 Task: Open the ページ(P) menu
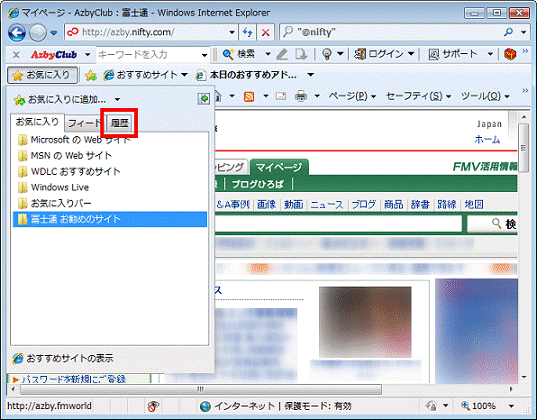[352, 96]
